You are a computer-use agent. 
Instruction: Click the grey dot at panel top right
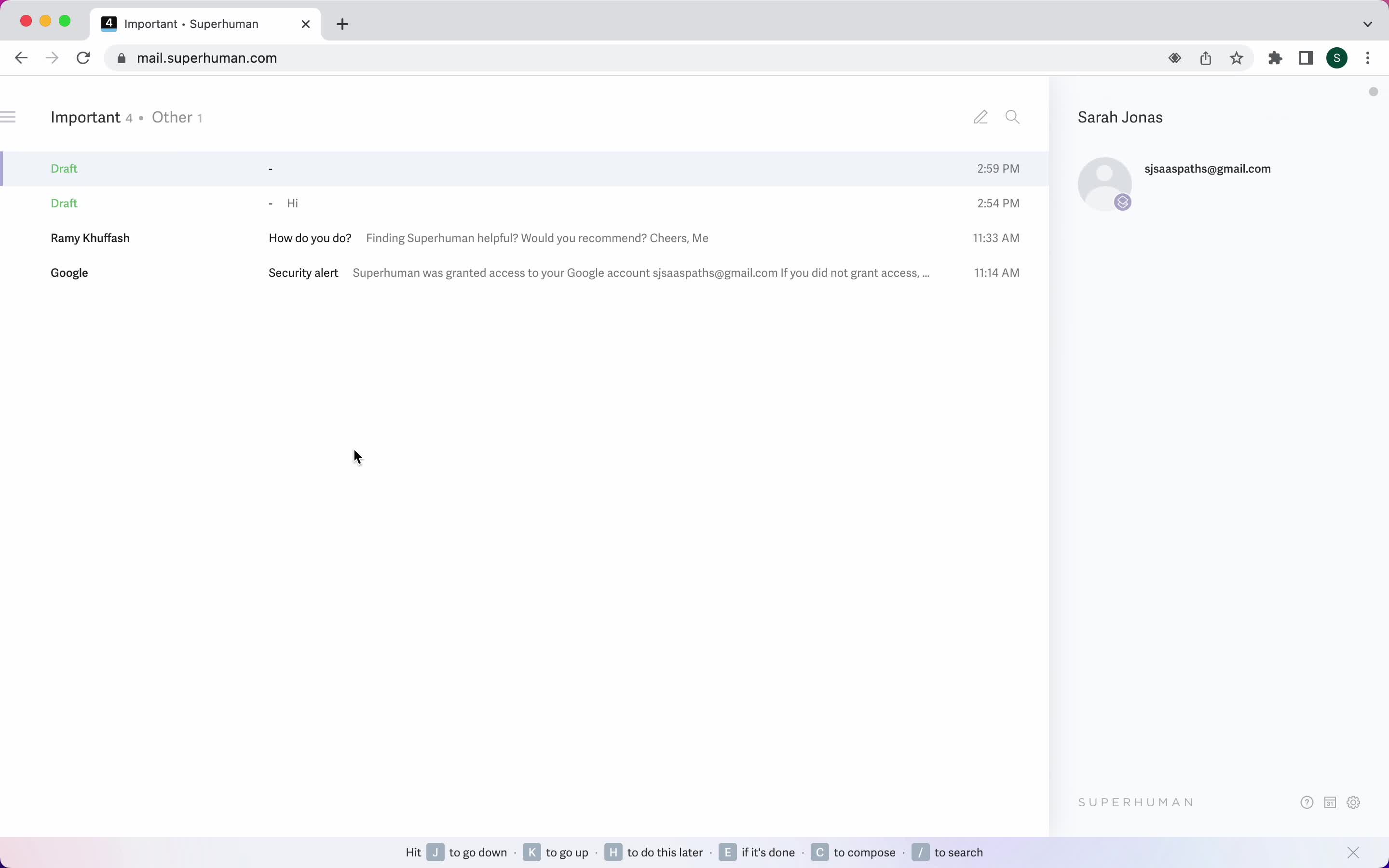tap(1374, 92)
